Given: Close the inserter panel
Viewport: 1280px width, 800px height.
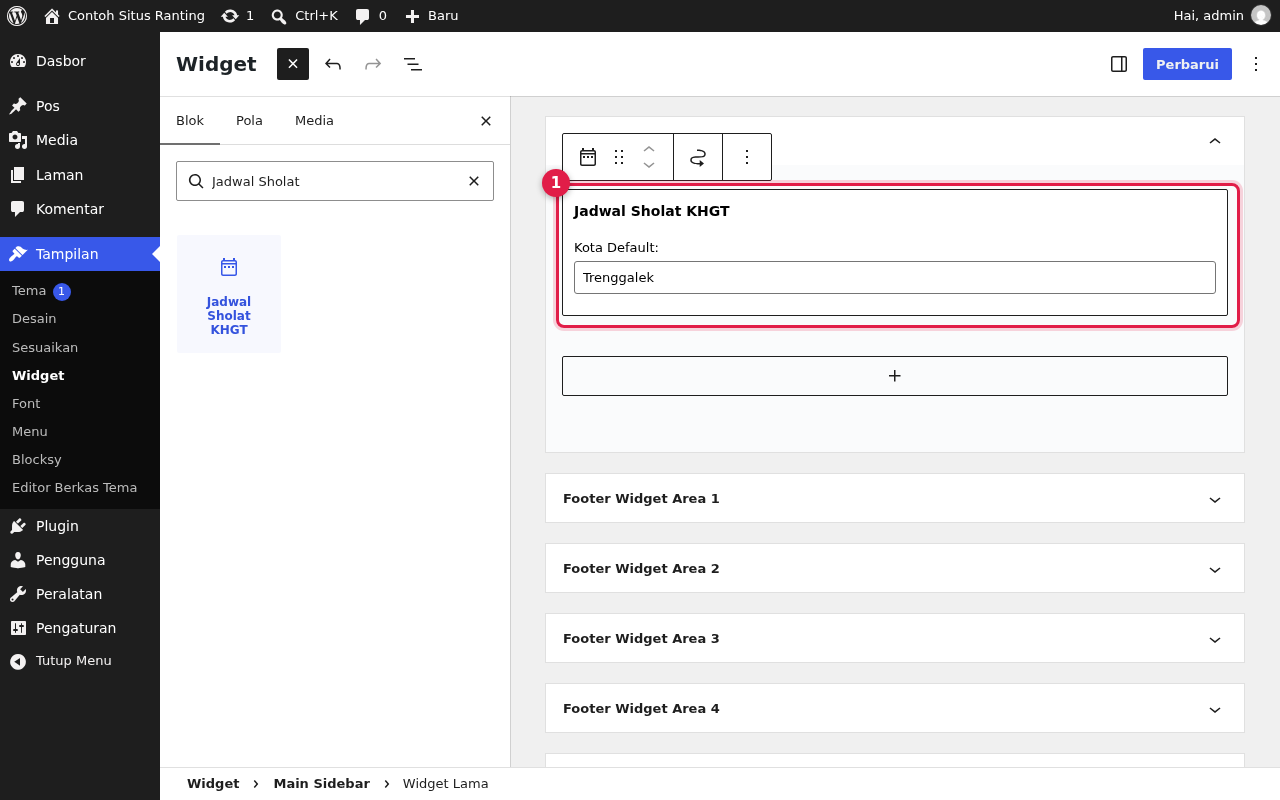Looking at the screenshot, I should tap(486, 121).
